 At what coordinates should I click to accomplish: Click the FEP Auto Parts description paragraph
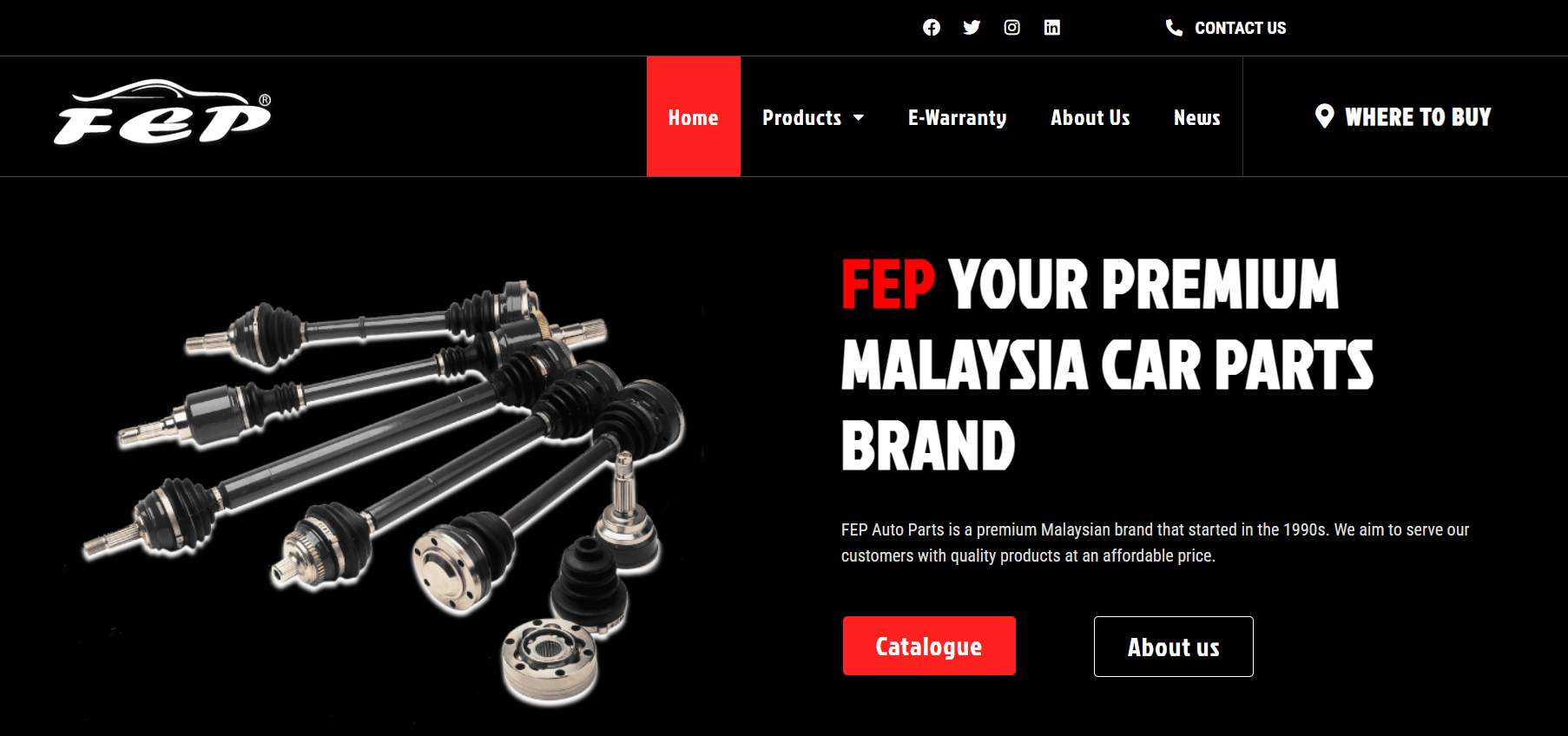pyautogui.click(x=1155, y=542)
